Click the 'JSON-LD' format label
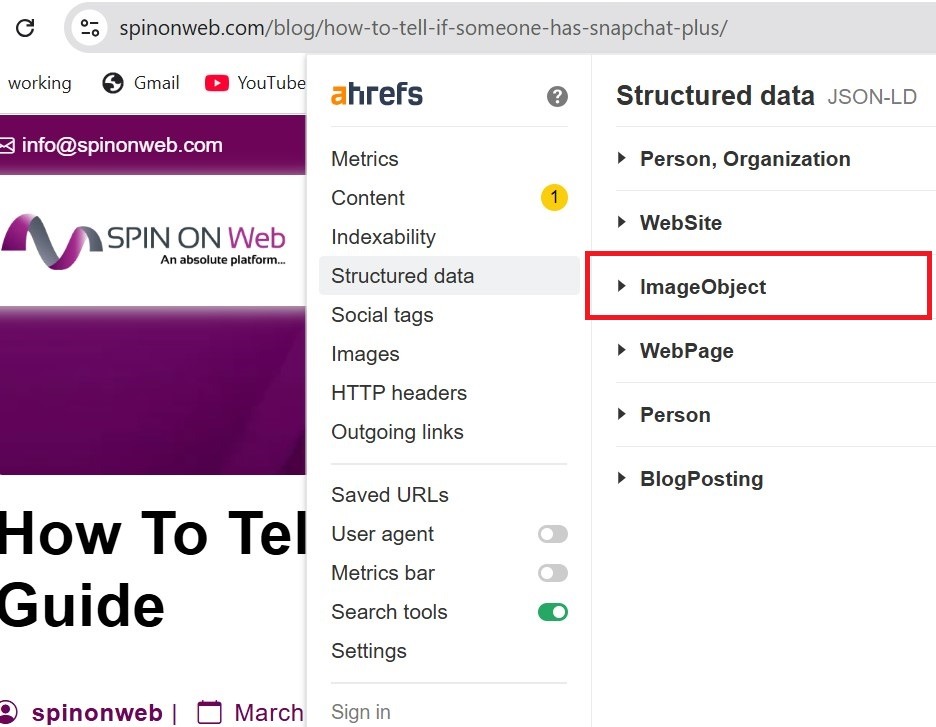Viewport: 936px width, 727px height. pyautogui.click(x=872, y=97)
